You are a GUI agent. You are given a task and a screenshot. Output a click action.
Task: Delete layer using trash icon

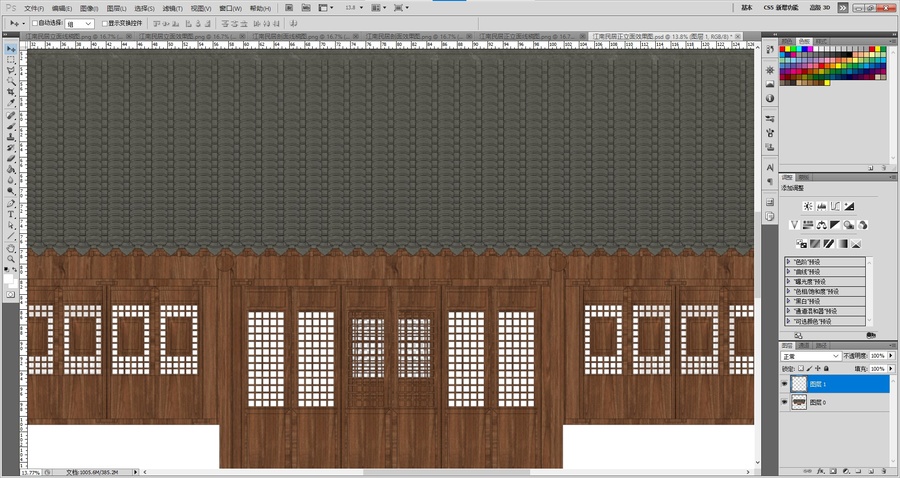(884, 471)
